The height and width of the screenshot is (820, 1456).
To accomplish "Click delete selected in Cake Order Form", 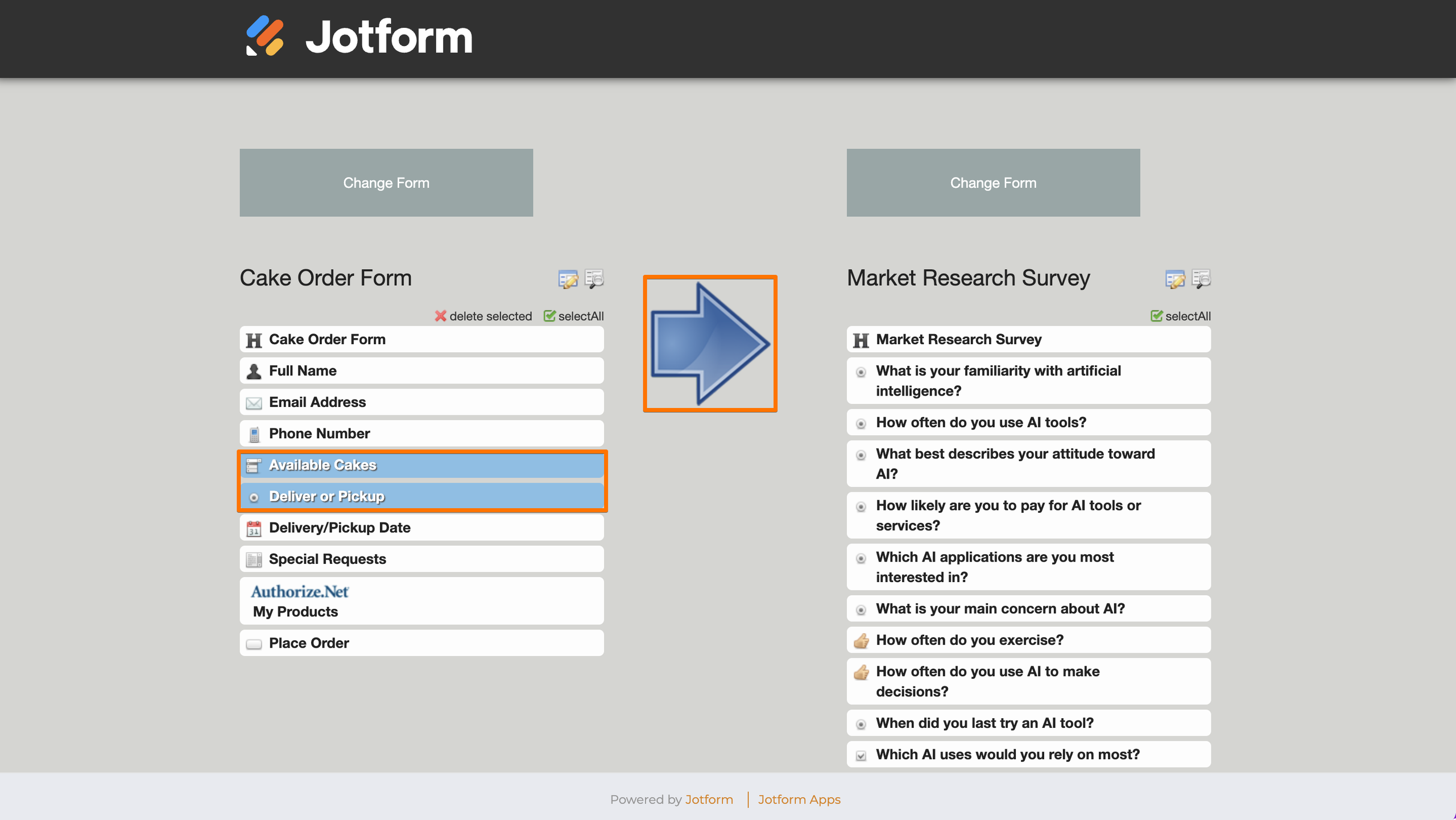I will 483,316.
